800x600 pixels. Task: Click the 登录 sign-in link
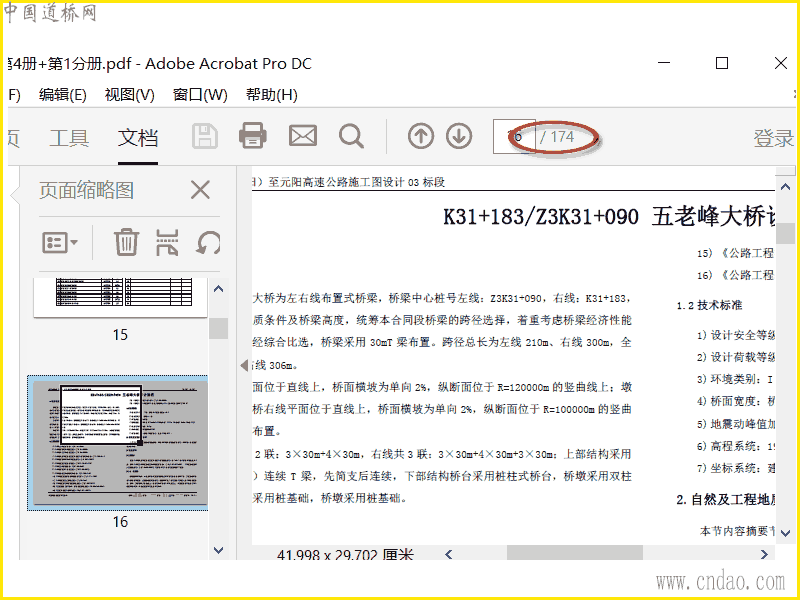click(773, 138)
